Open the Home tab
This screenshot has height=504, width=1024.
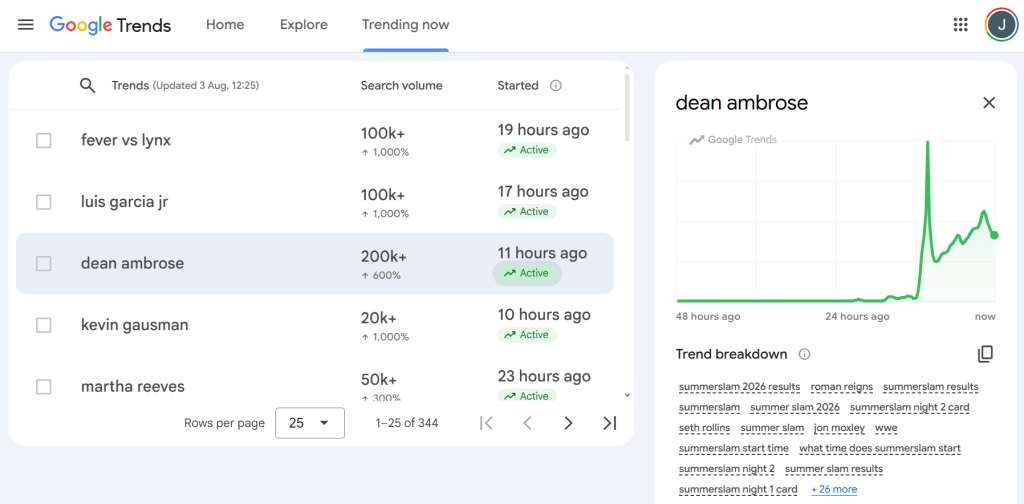(225, 25)
